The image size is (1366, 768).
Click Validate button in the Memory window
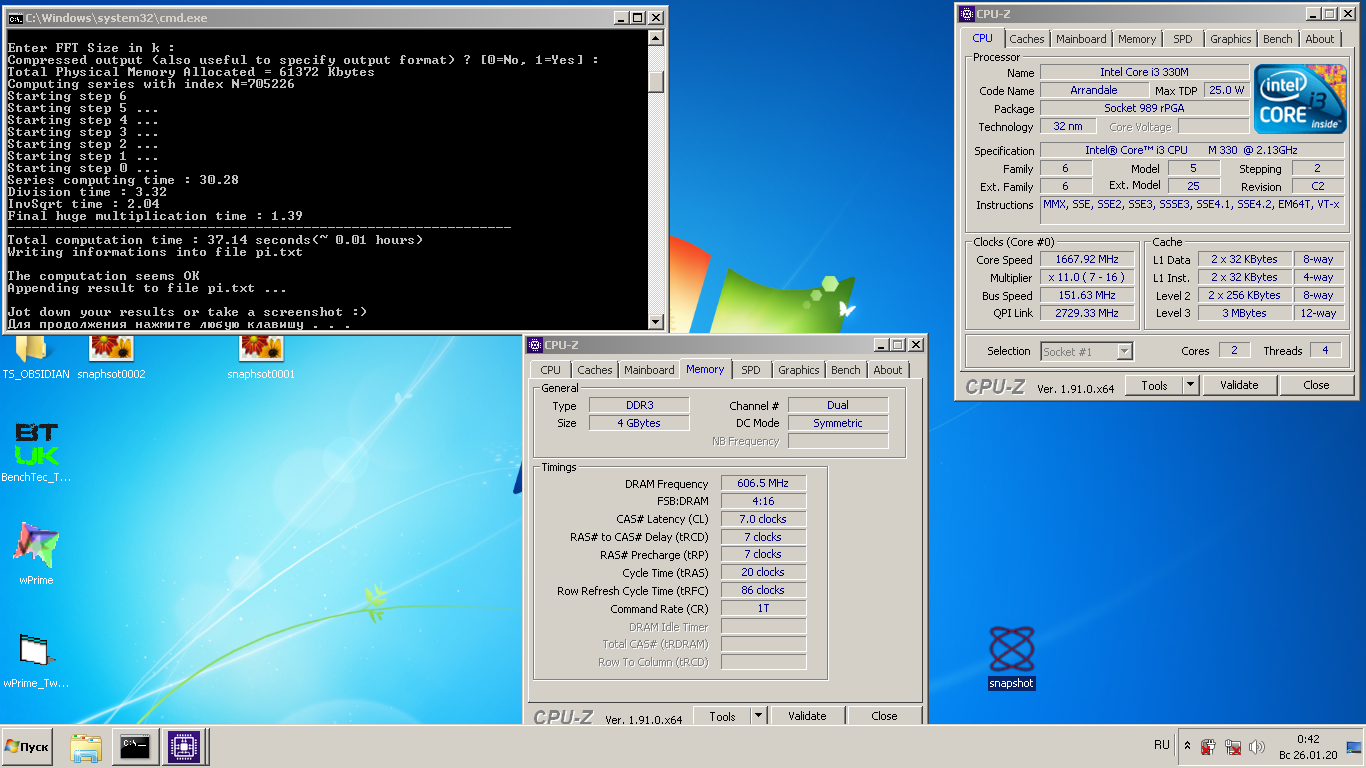point(807,716)
